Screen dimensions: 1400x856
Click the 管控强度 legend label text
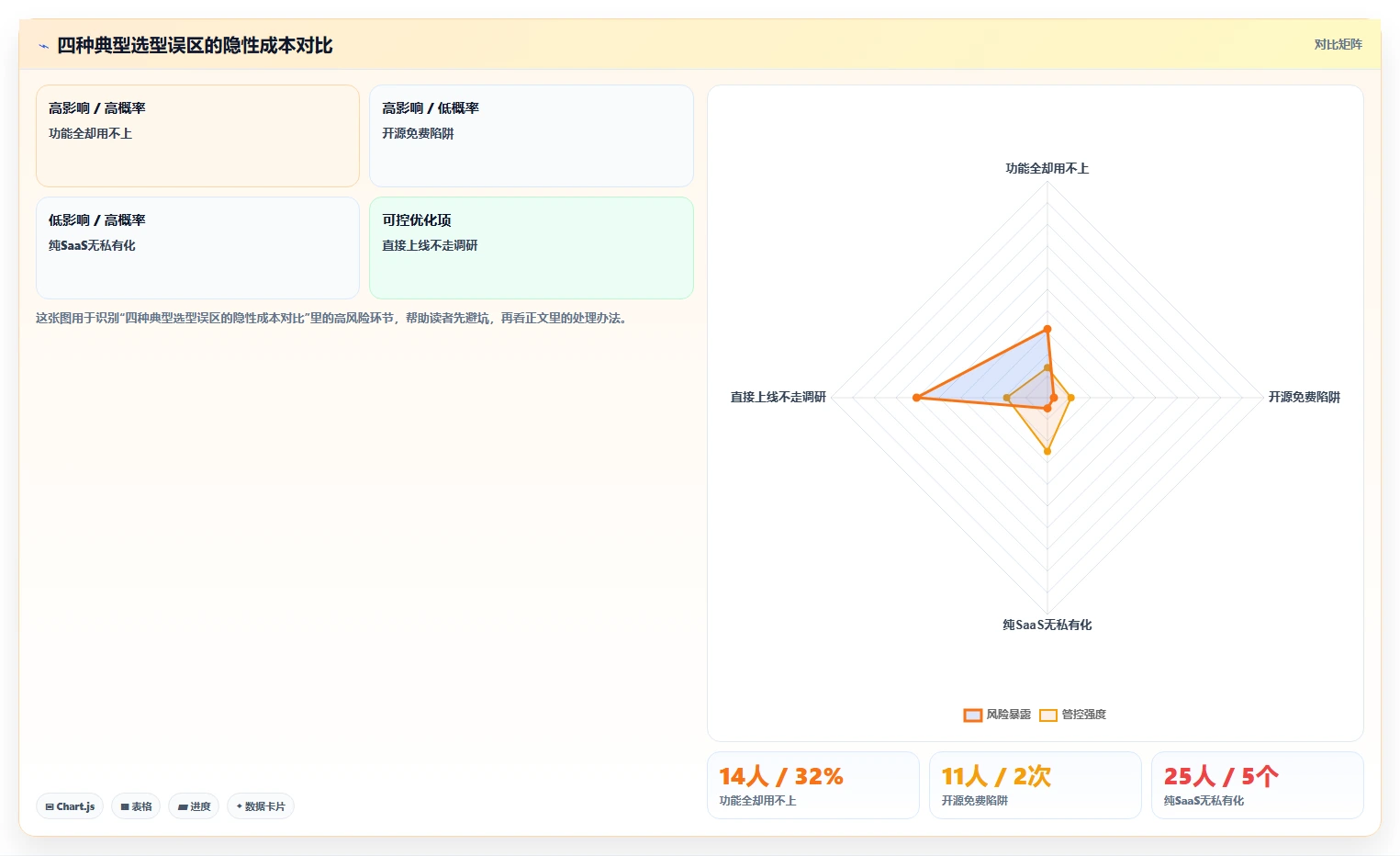(1084, 715)
